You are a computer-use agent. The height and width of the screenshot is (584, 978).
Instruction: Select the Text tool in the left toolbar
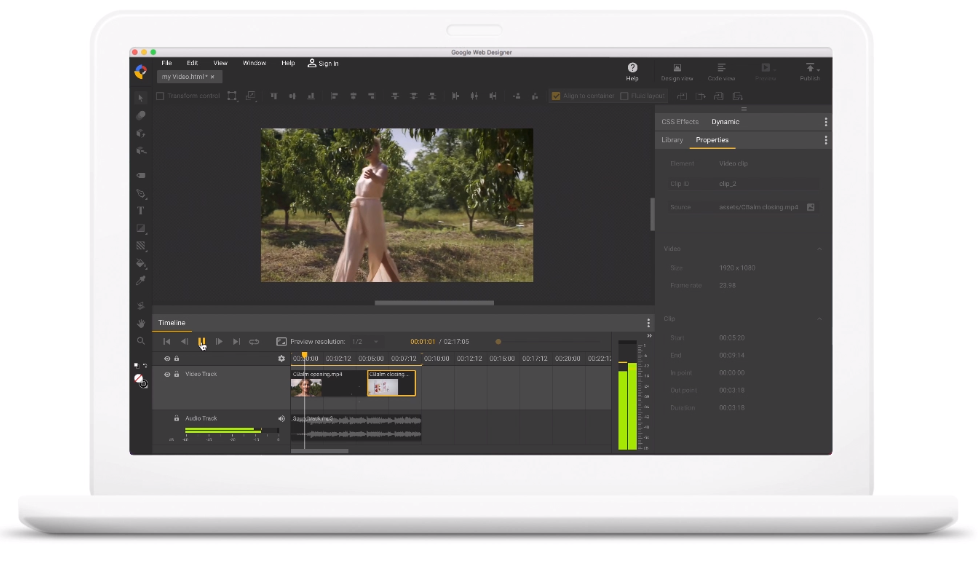coord(141,211)
